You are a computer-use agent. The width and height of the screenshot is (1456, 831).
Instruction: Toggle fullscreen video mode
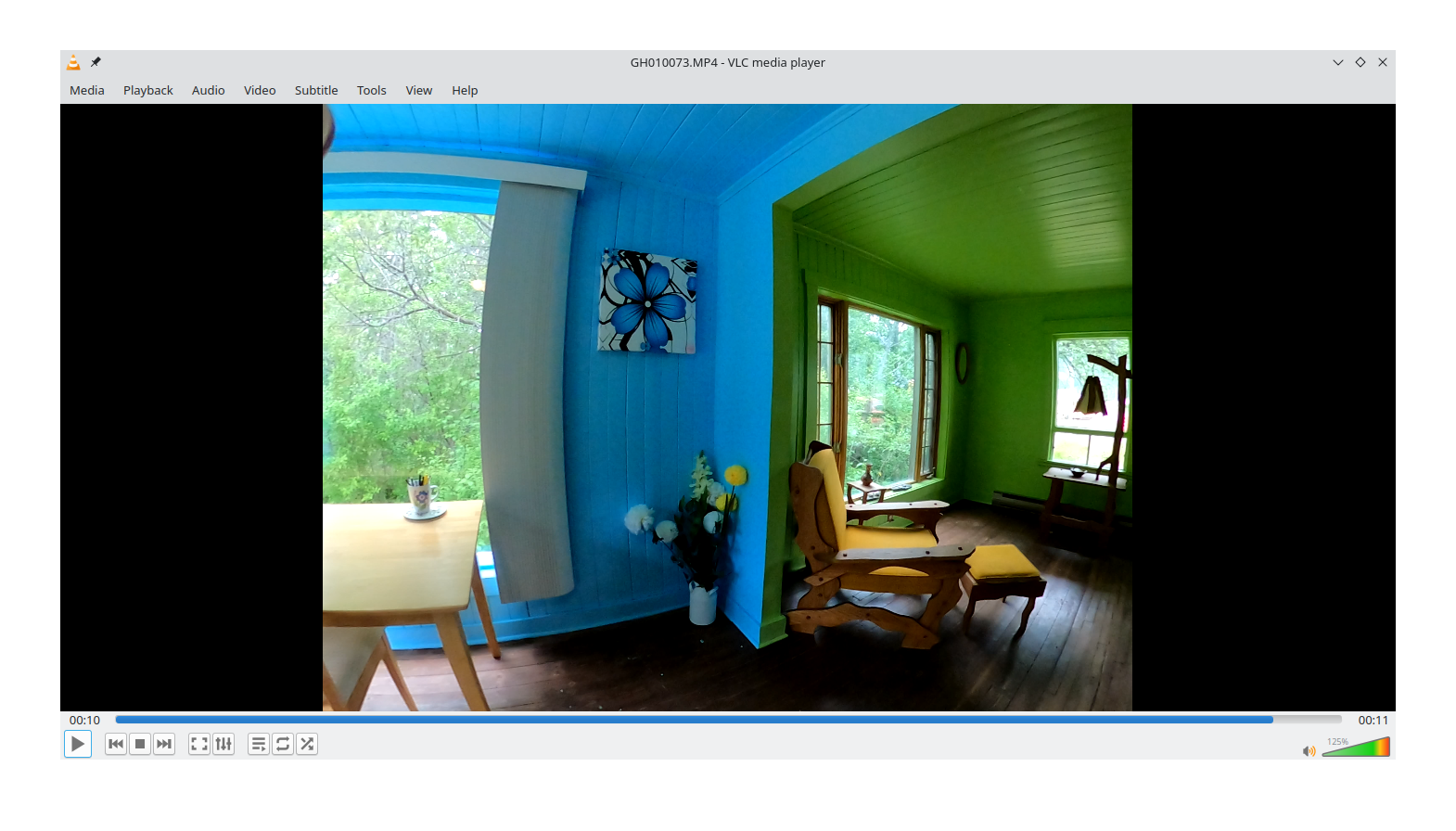pos(199,744)
